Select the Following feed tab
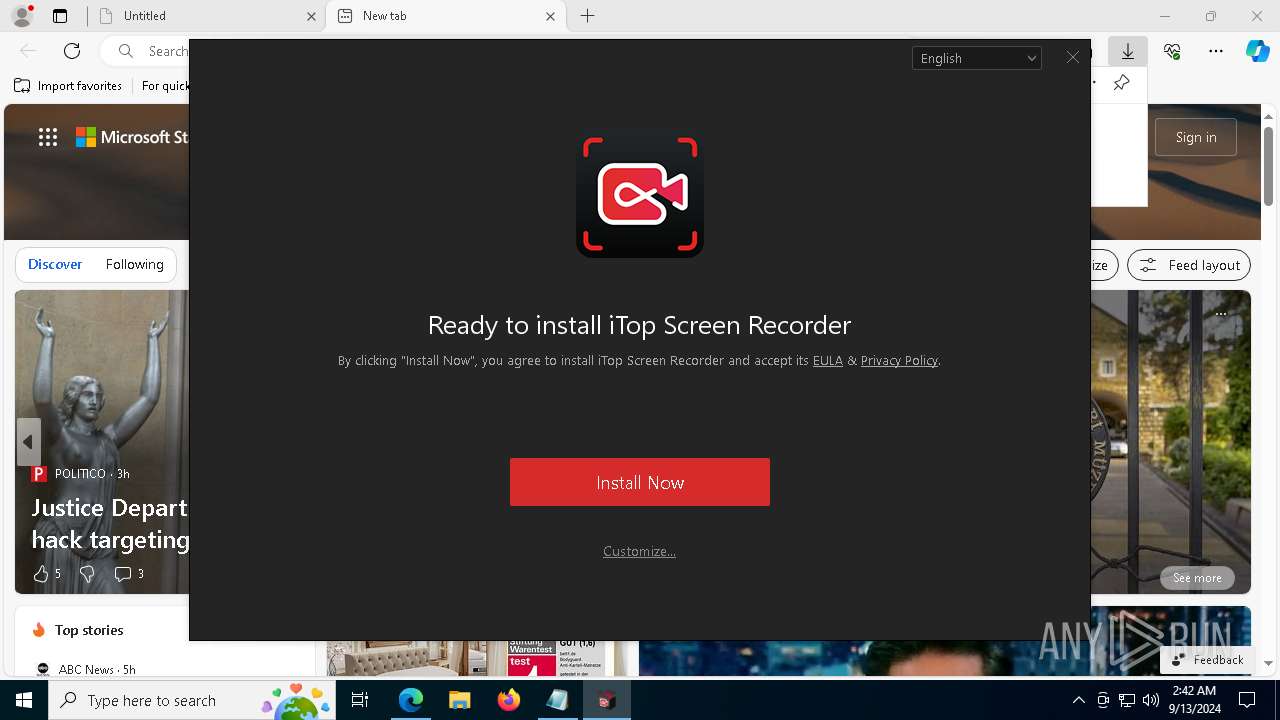The width and height of the screenshot is (1280, 720). 134,265
